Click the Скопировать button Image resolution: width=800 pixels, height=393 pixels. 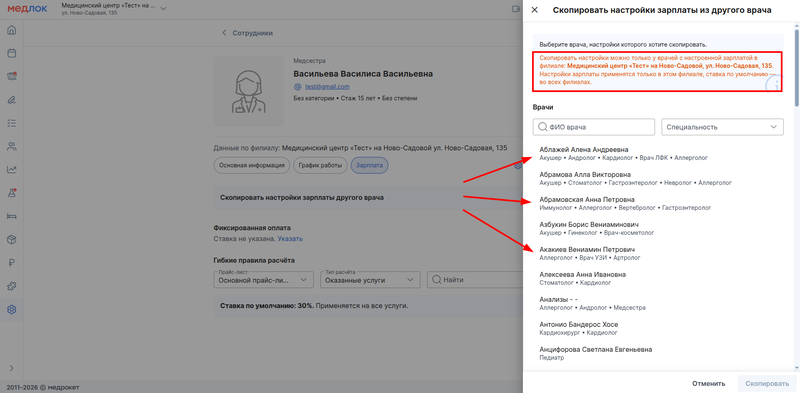coord(767,383)
